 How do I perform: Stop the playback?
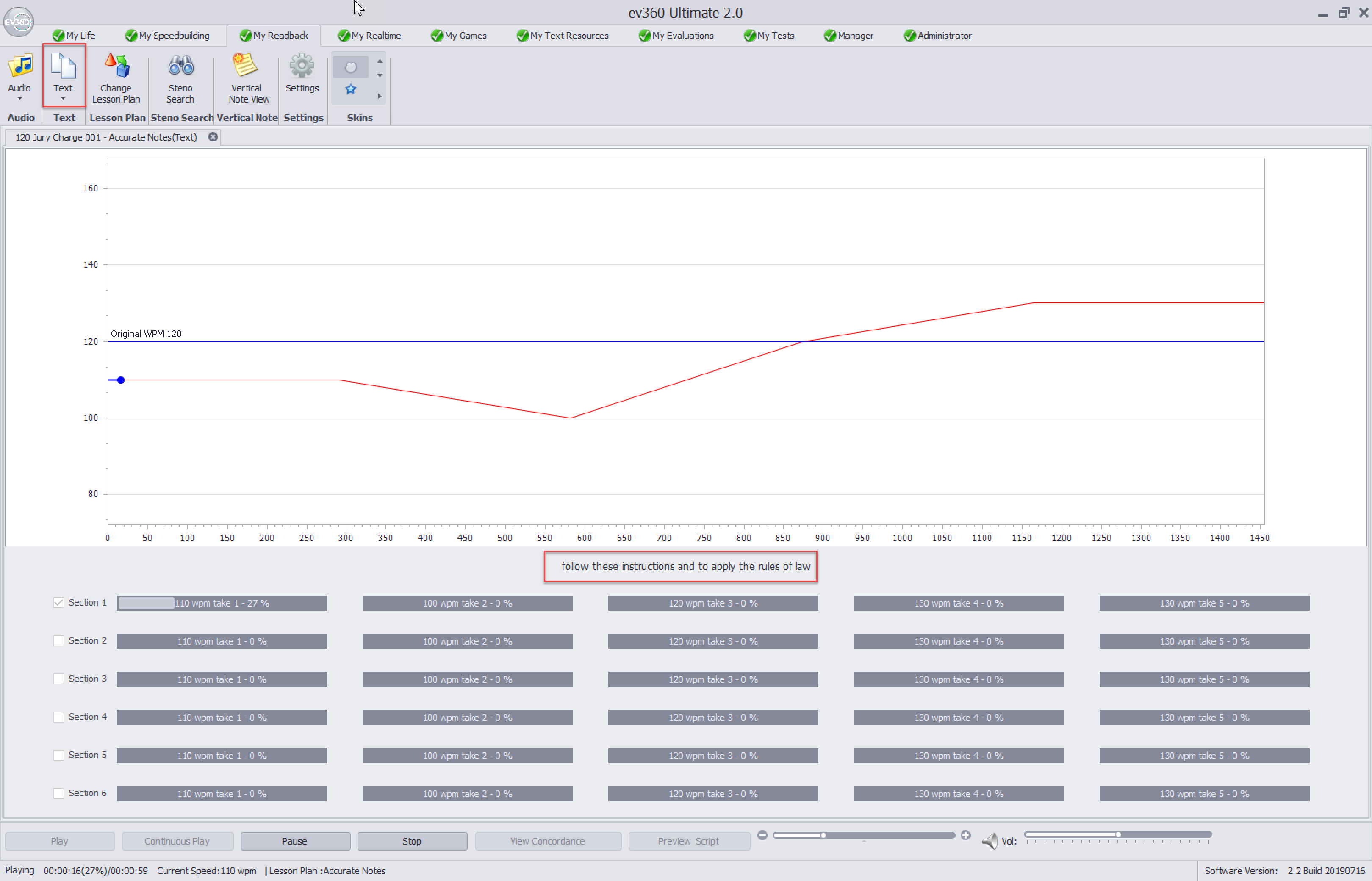click(x=412, y=841)
